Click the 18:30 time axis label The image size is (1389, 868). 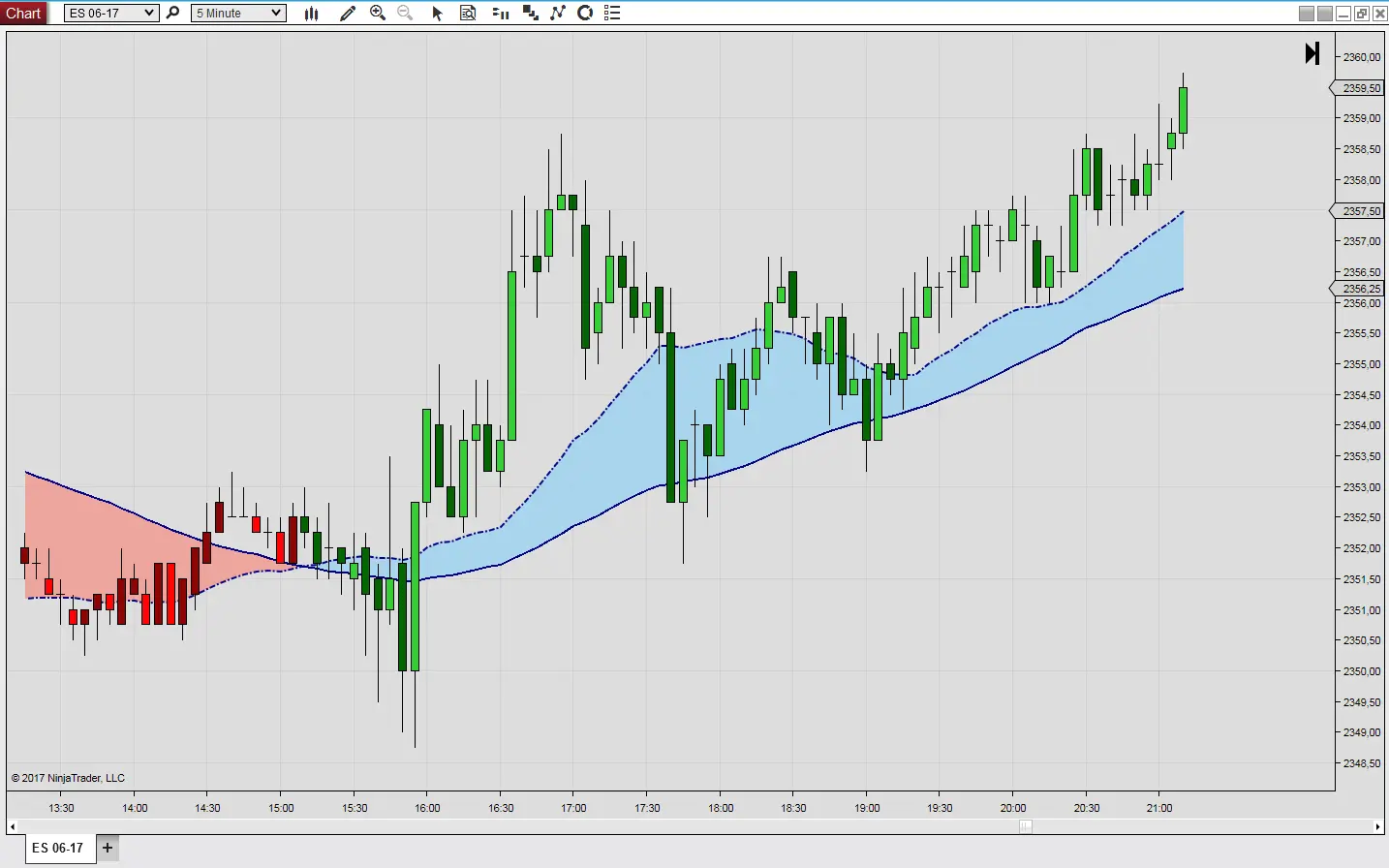click(x=793, y=808)
